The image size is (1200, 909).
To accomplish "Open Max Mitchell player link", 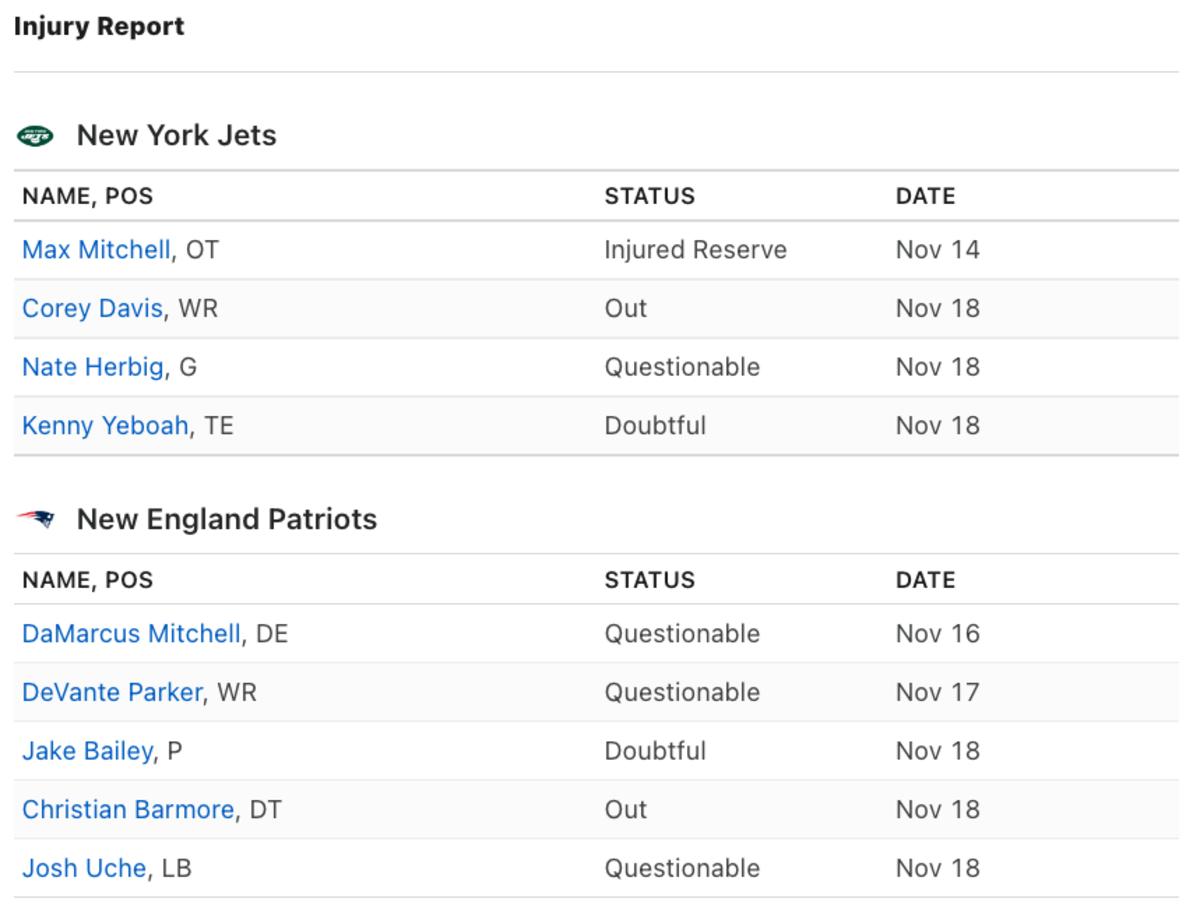I will 96,250.
